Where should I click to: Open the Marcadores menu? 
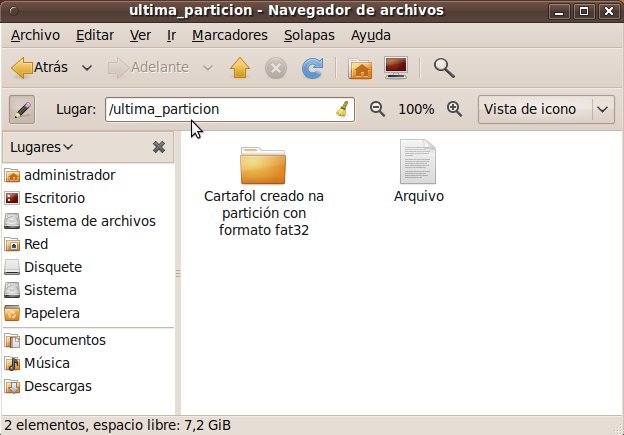point(230,35)
